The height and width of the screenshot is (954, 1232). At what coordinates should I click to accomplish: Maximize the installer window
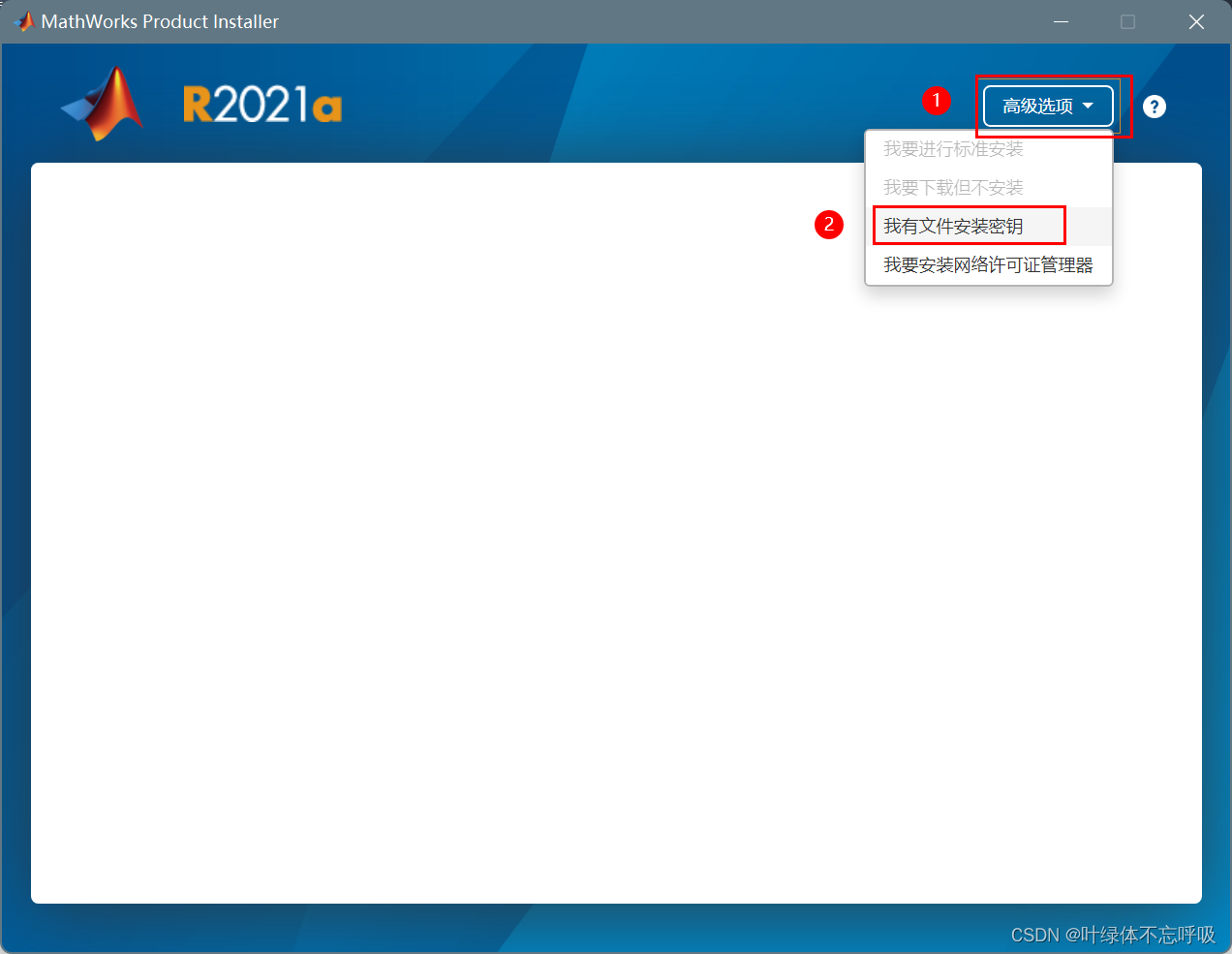[1127, 21]
